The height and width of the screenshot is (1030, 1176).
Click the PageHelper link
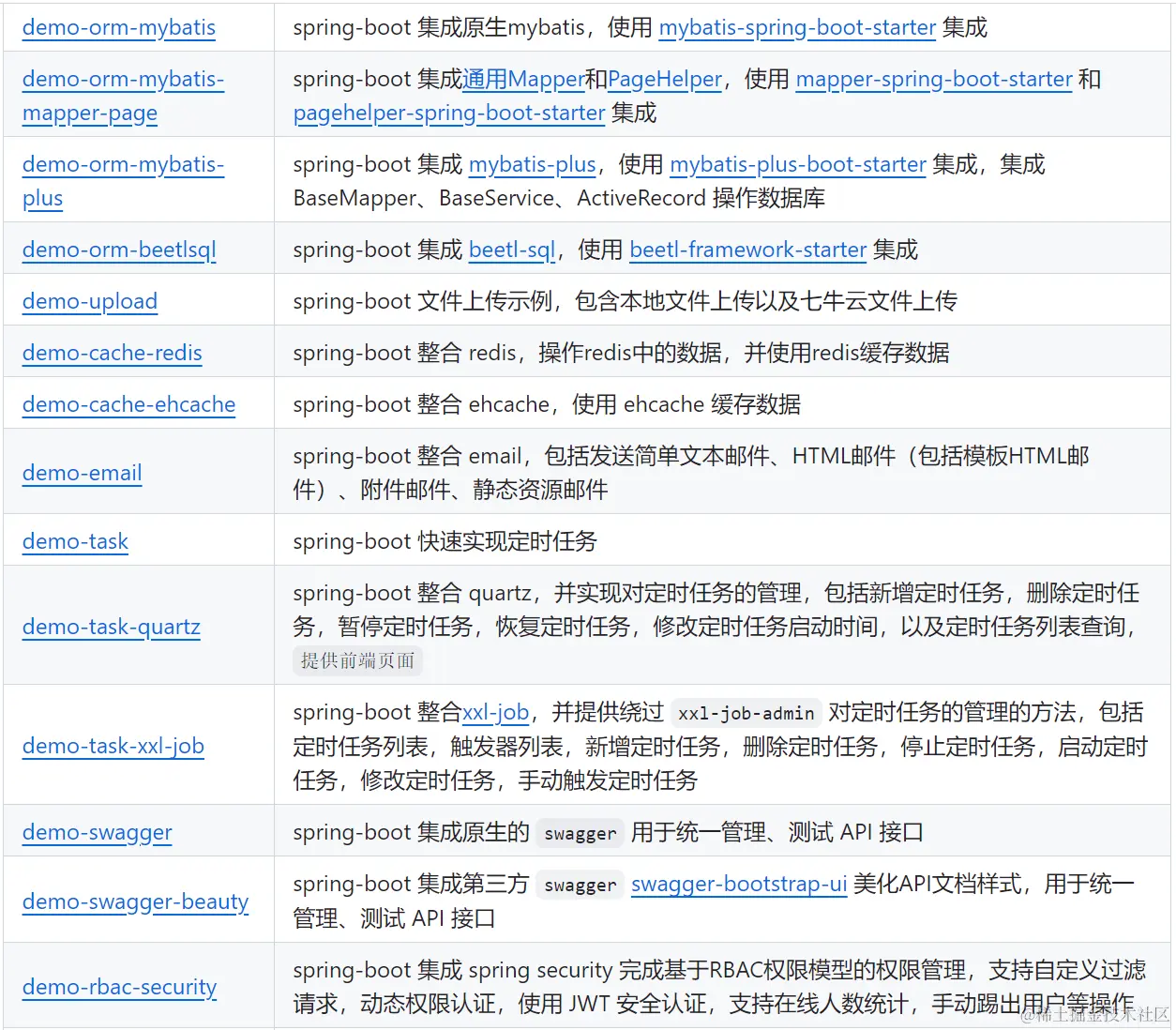pyautogui.click(x=663, y=79)
